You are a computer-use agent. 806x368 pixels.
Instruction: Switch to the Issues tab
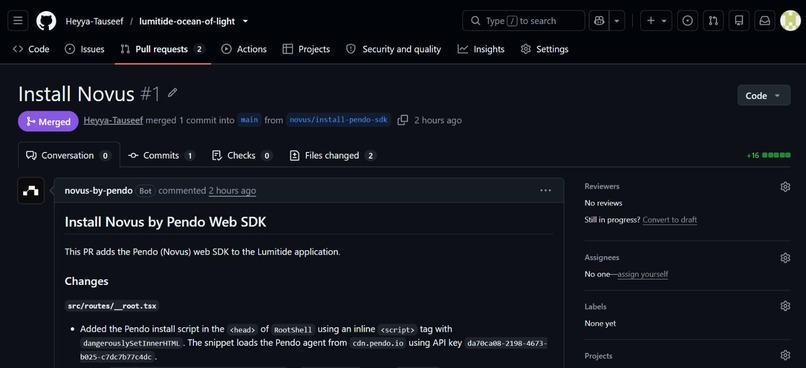85,49
